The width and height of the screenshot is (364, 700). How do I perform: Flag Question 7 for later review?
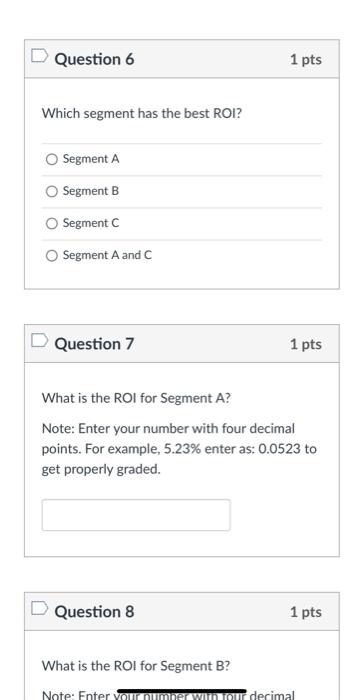tap(39, 341)
